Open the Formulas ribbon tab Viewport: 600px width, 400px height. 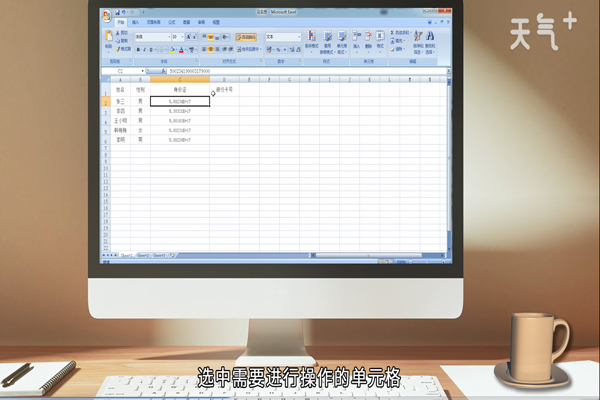click(172, 21)
